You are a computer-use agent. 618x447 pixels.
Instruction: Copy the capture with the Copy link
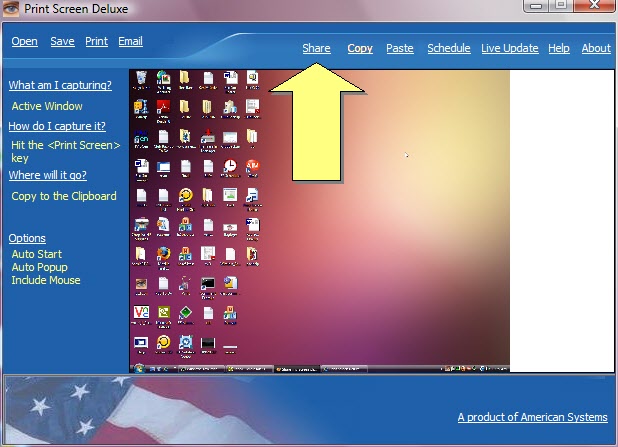[x=360, y=48]
